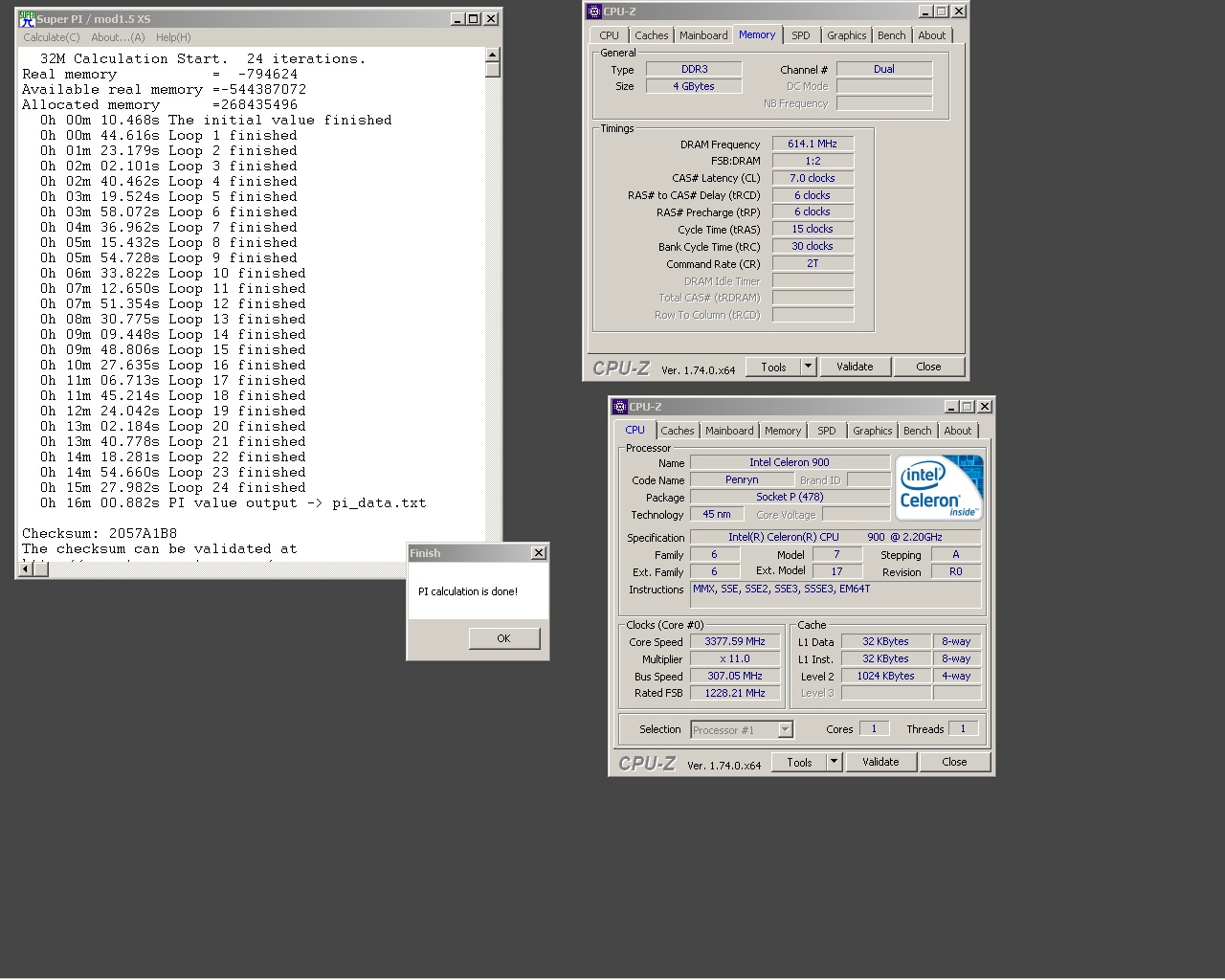Click Package Socket P (478) field
Image resolution: width=1225 pixels, height=980 pixels.
pyautogui.click(x=790, y=497)
